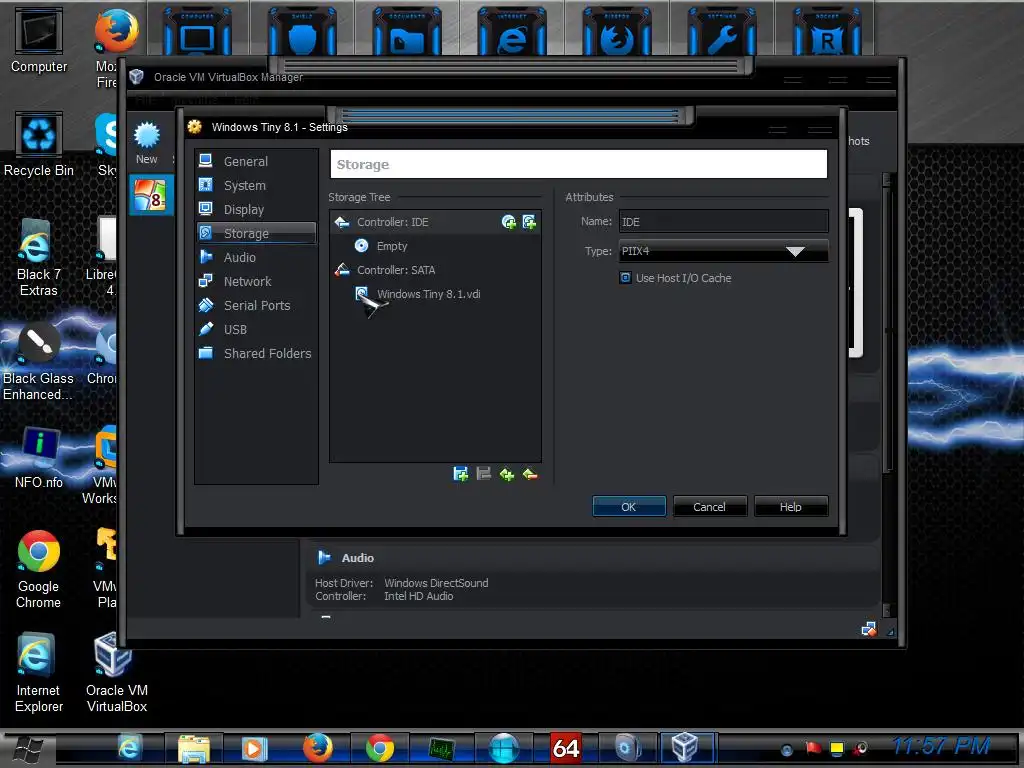Click the IDE controller Name field
Screen dimensions: 1024x768
[x=724, y=222]
